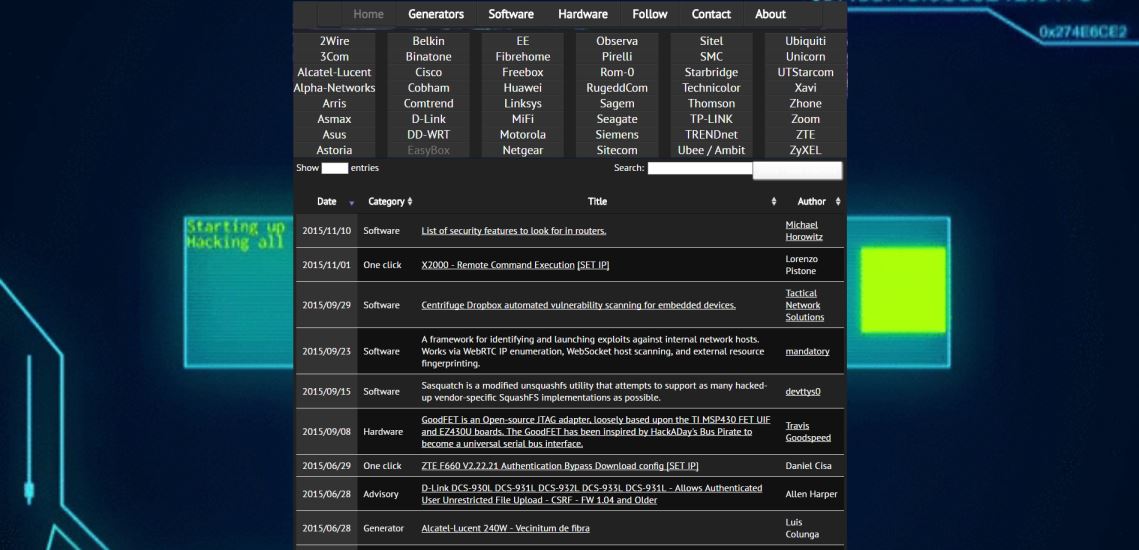
Task: Filter by DD-WRT vendor
Action: [x=429, y=135]
